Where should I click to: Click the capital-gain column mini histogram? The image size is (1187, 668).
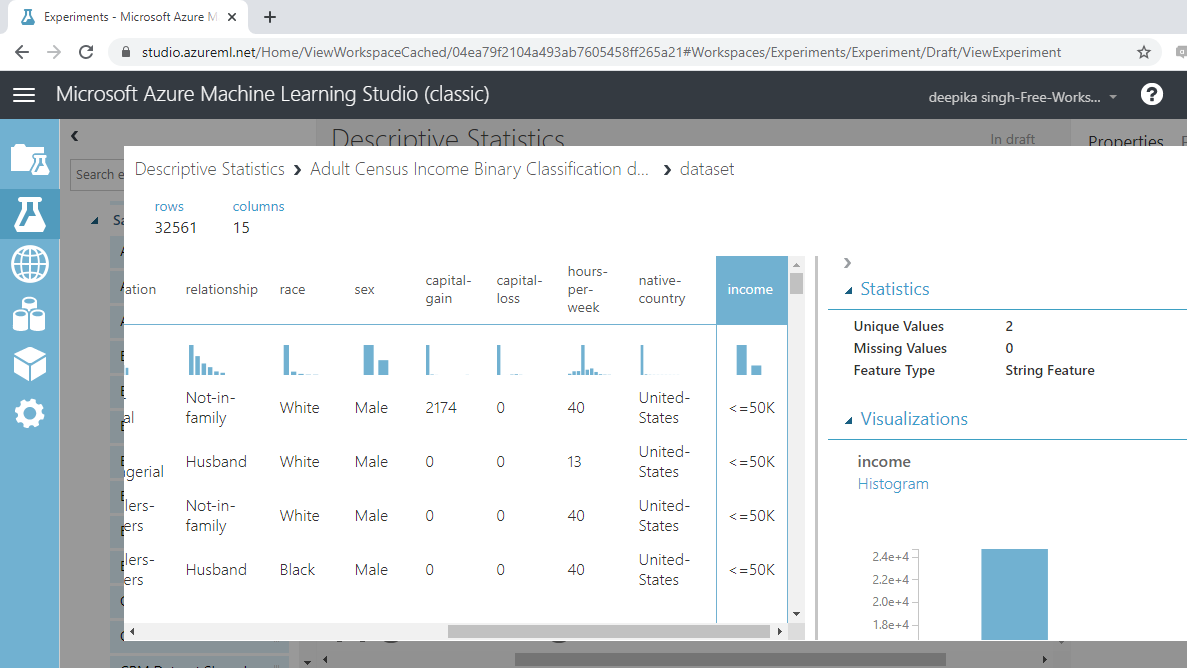[x=447, y=360]
